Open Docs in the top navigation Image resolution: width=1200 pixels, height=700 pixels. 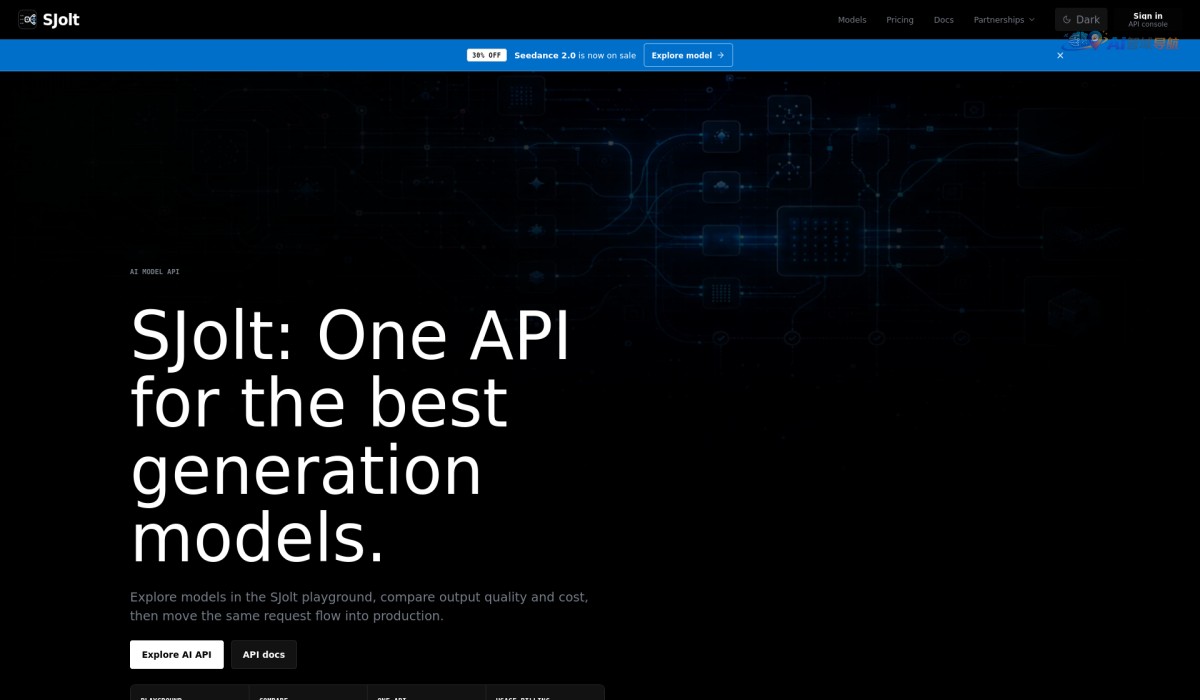944,20
